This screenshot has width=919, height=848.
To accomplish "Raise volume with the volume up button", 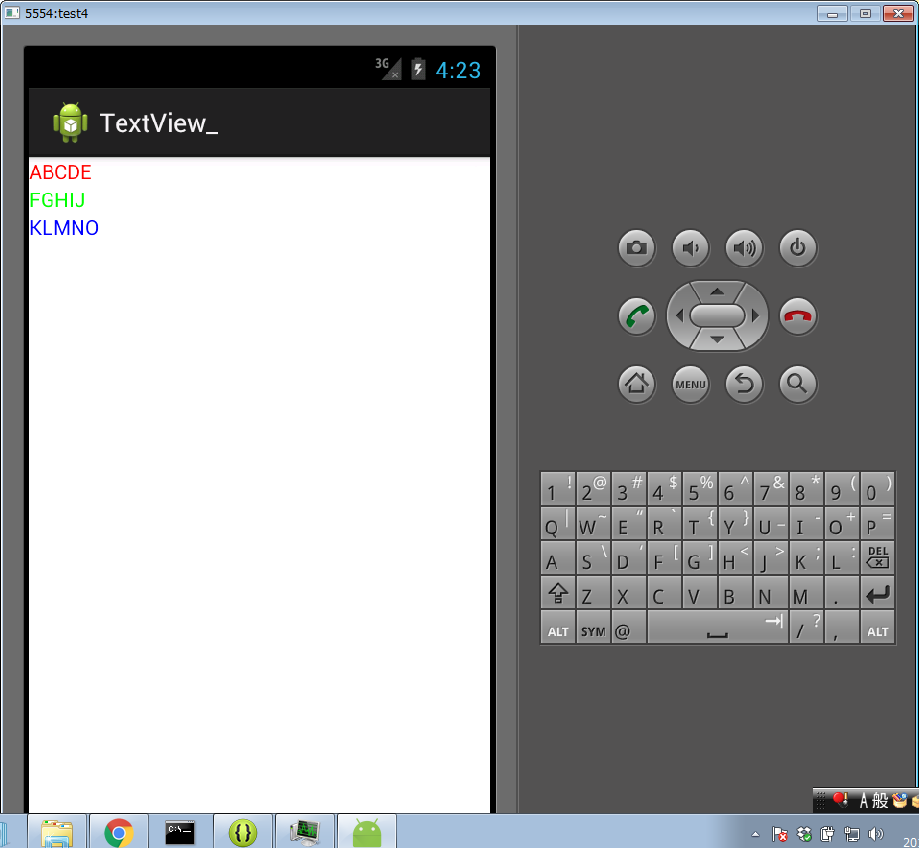I will click(744, 248).
